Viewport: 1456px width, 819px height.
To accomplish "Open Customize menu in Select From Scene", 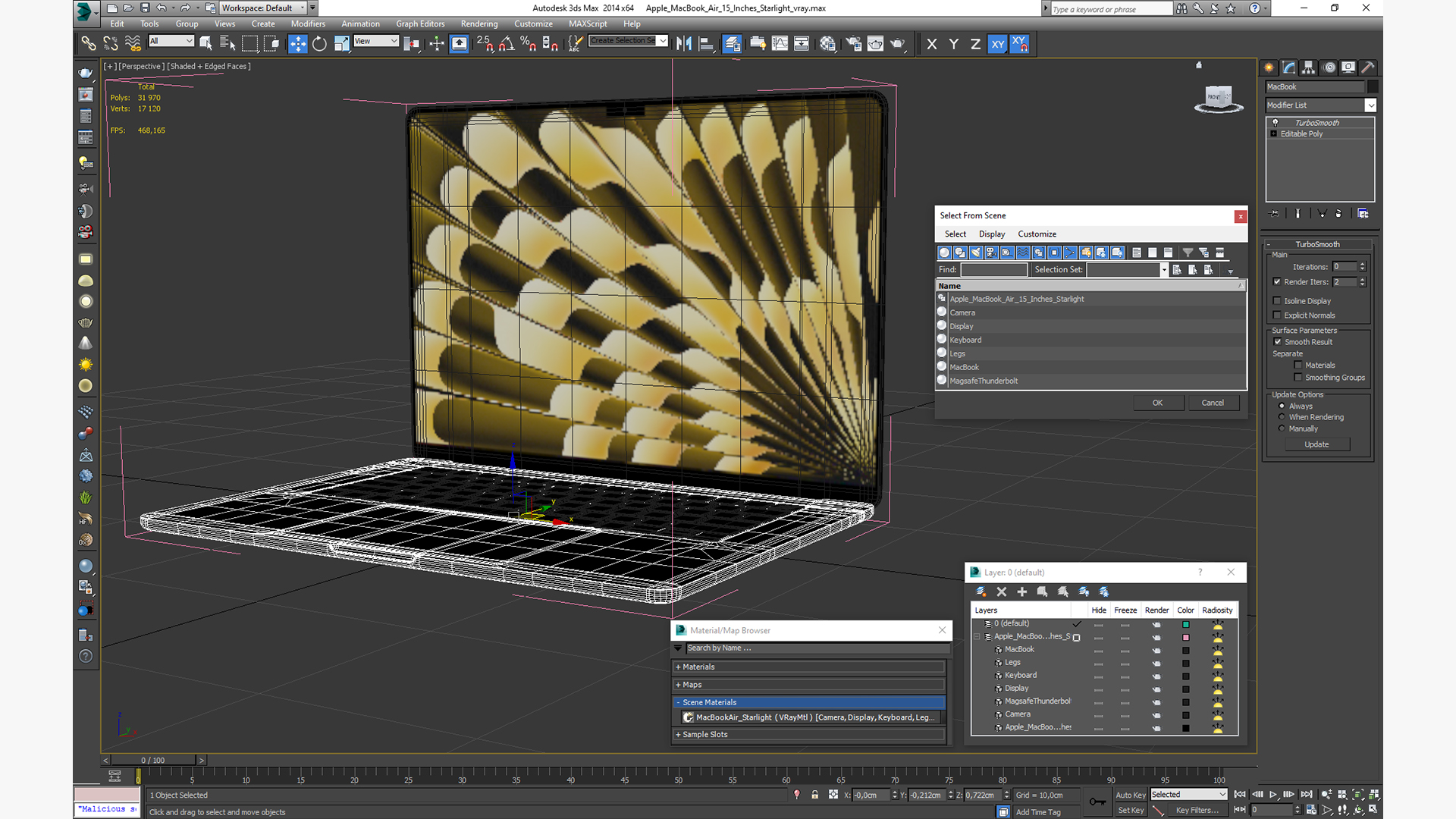I will click(1037, 234).
